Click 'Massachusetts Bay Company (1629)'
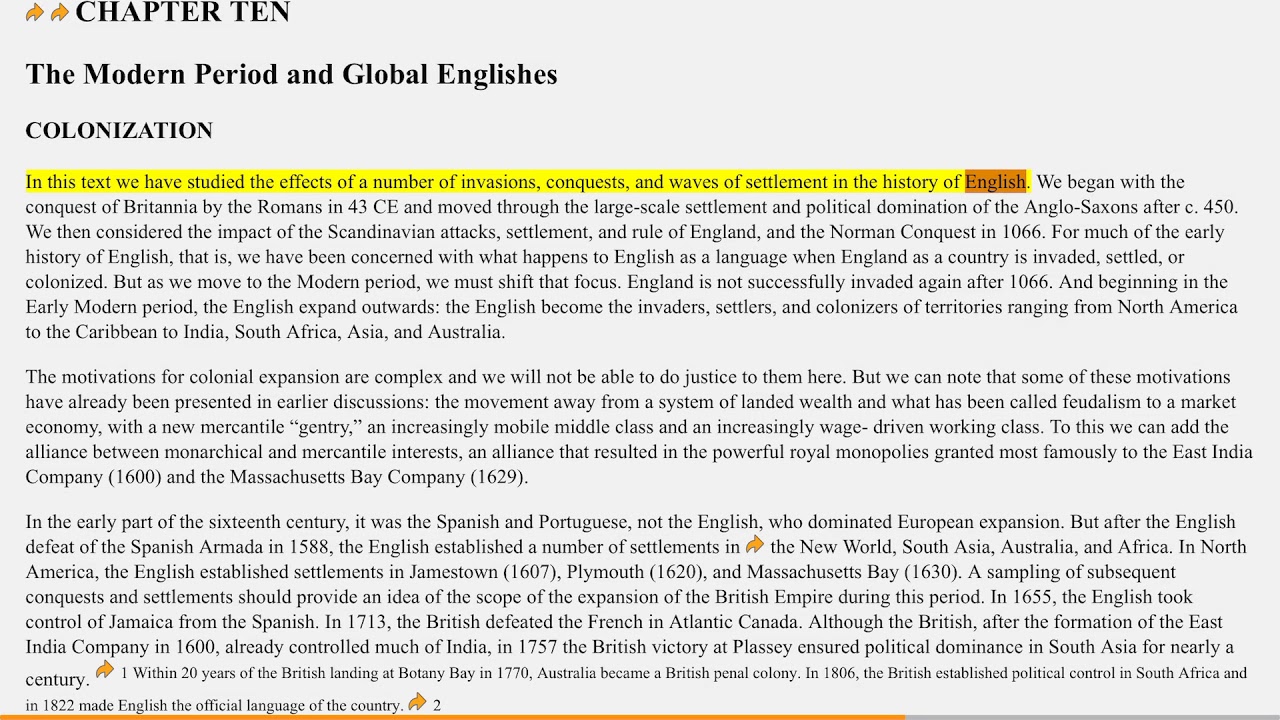Screen dimensions: 1280x720 [x=378, y=477]
